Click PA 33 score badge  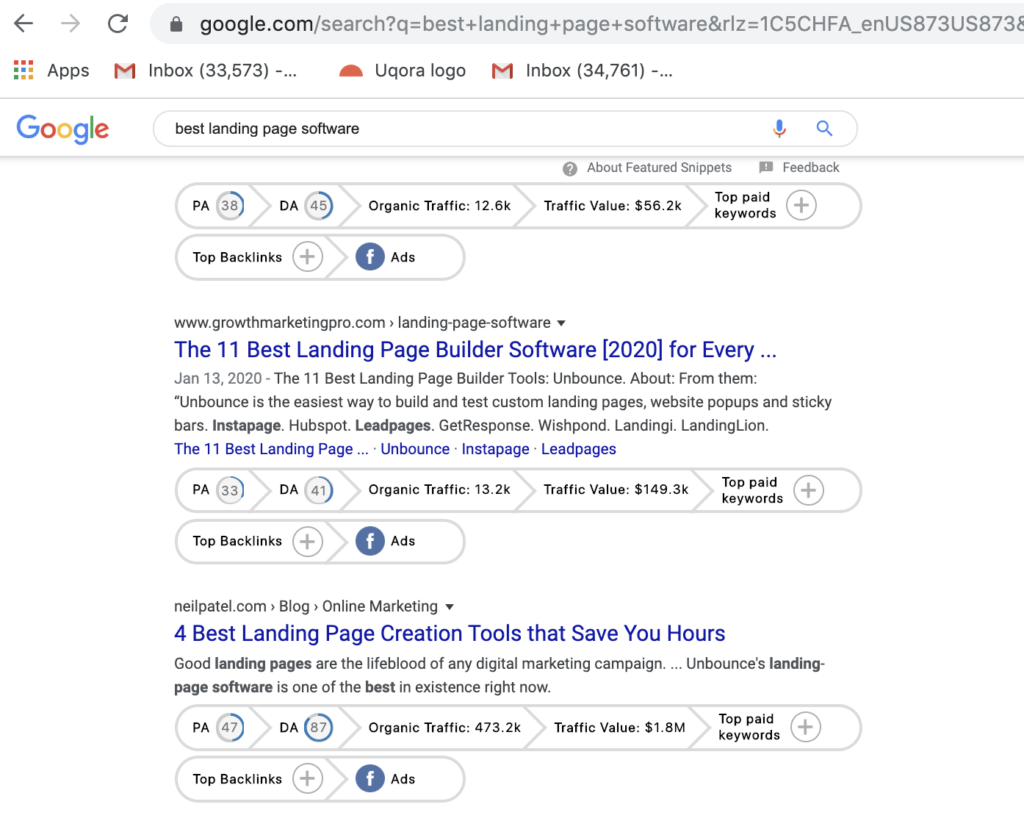pyautogui.click(x=230, y=490)
